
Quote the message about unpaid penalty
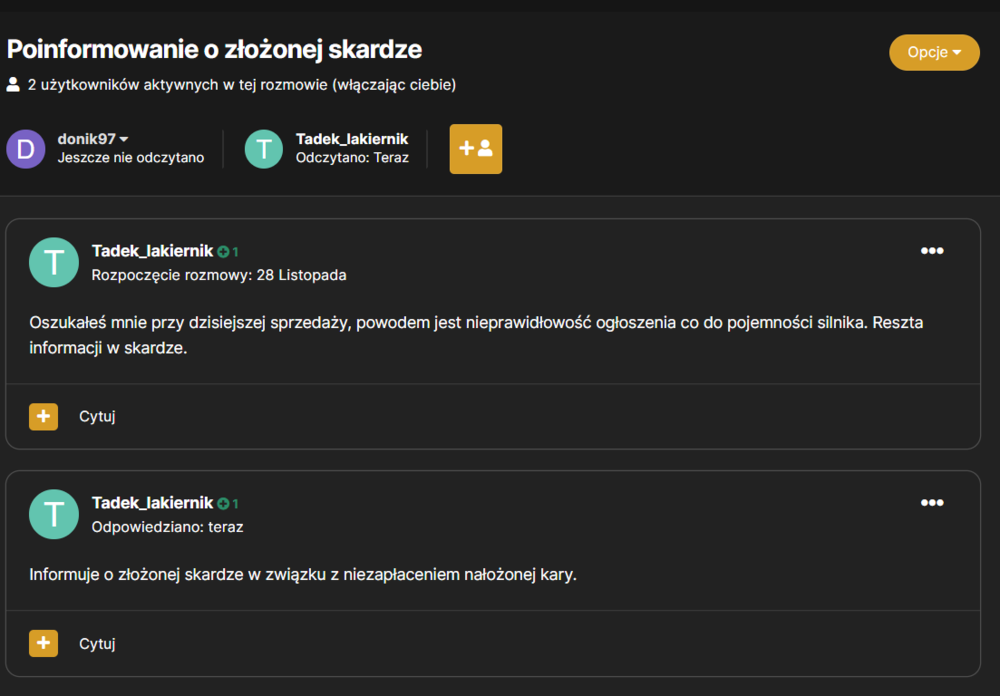[97, 644]
